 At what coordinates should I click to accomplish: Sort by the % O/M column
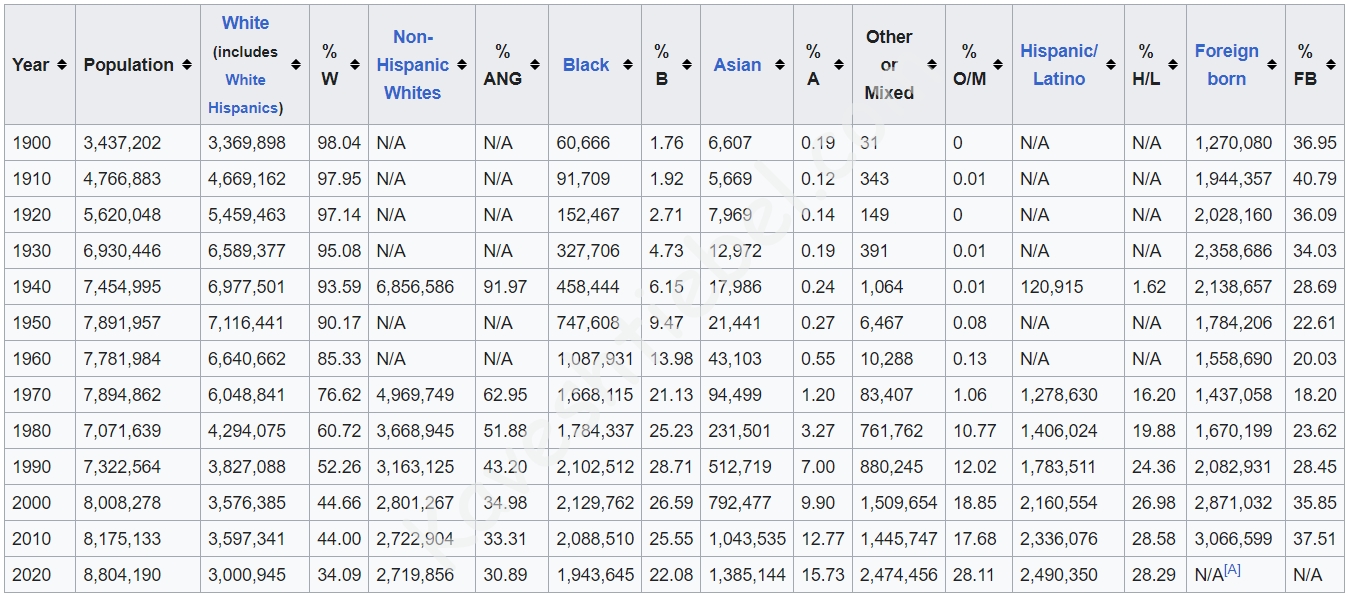point(999,65)
